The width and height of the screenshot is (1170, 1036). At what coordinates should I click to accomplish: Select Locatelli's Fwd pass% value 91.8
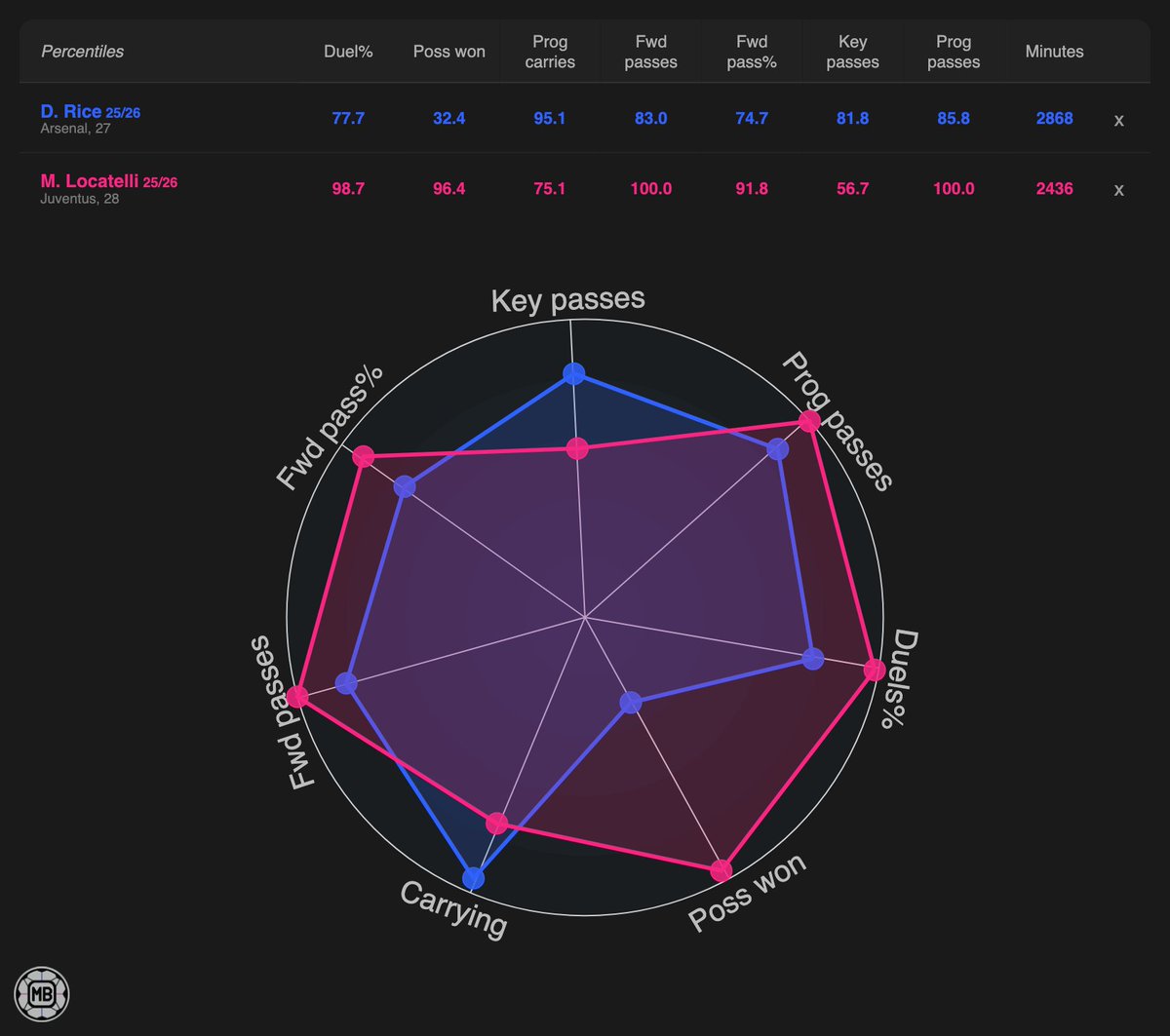pos(752,189)
